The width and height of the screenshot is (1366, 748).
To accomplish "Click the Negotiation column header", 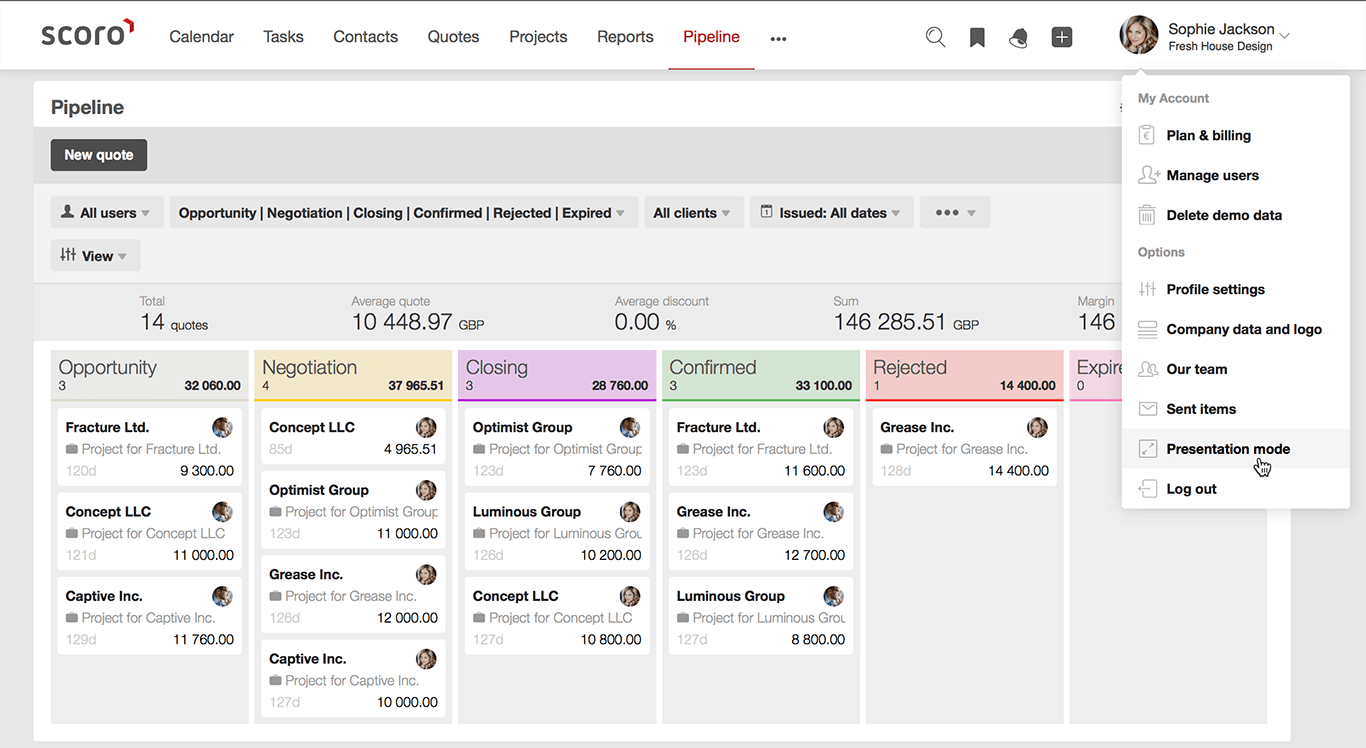I will coord(353,375).
